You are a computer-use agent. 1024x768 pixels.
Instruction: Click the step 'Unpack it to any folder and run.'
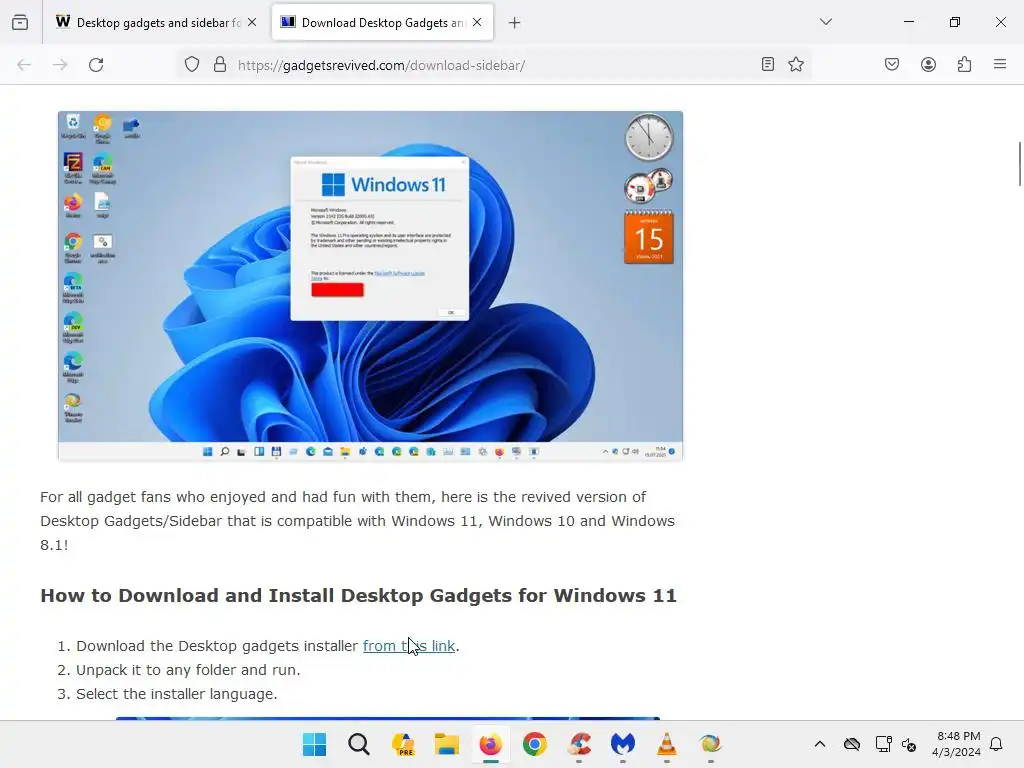(x=188, y=670)
